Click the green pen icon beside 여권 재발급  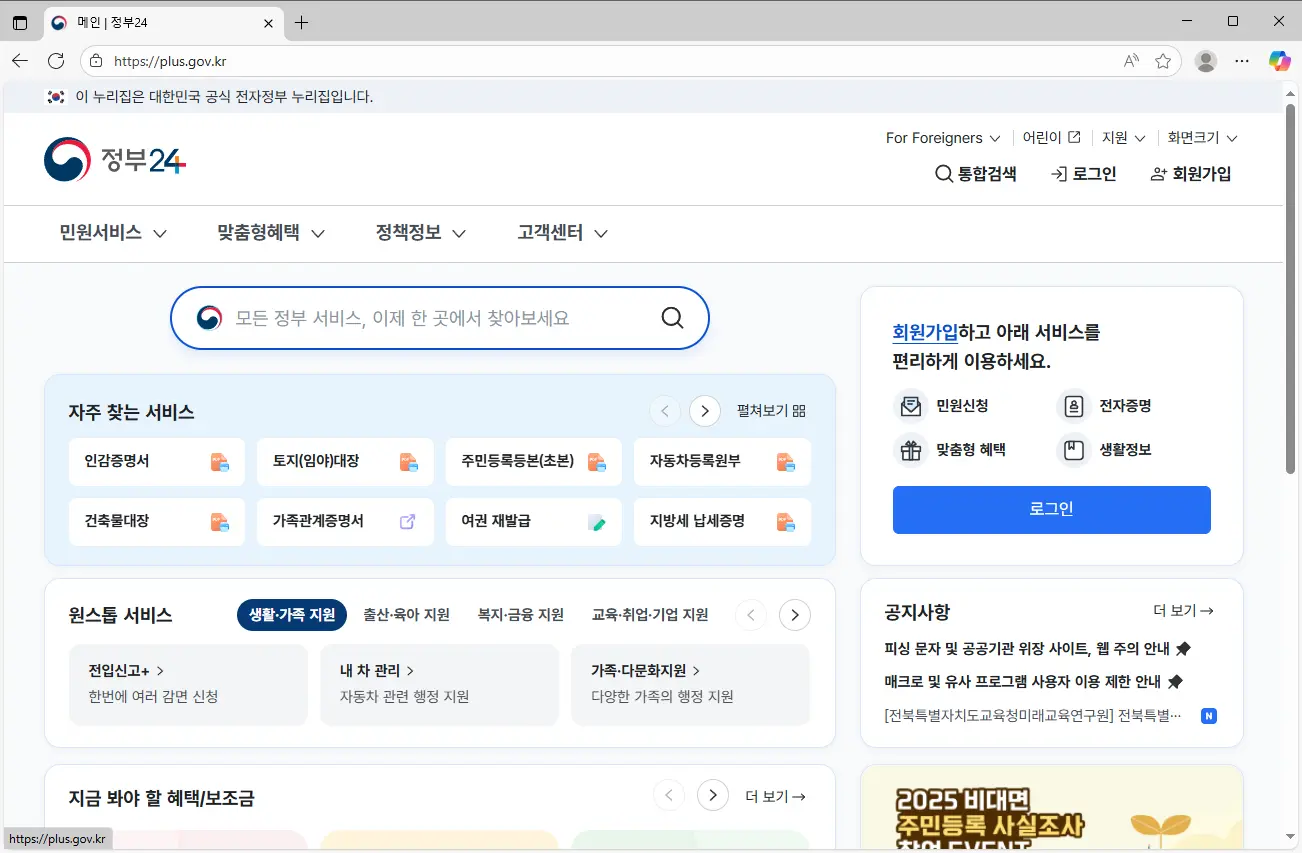coord(596,522)
